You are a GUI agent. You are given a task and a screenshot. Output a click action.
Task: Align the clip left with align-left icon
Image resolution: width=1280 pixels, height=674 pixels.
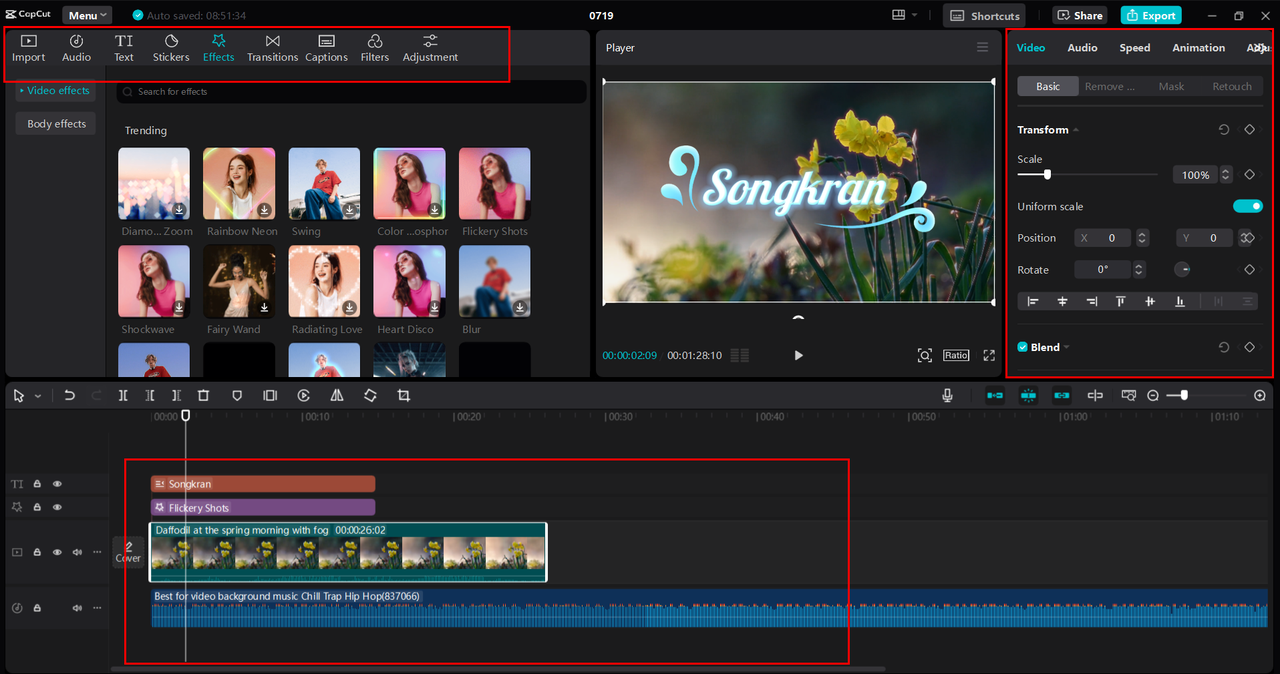click(1033, 301)
